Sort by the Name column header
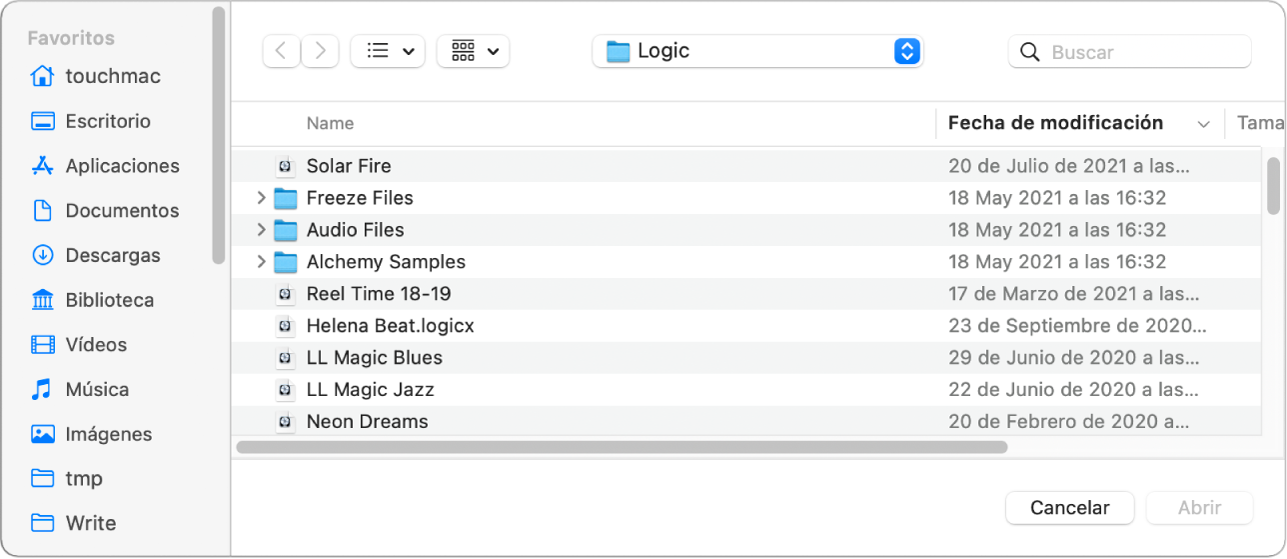Screen dimensions: 1287x559 coord(330,123)
